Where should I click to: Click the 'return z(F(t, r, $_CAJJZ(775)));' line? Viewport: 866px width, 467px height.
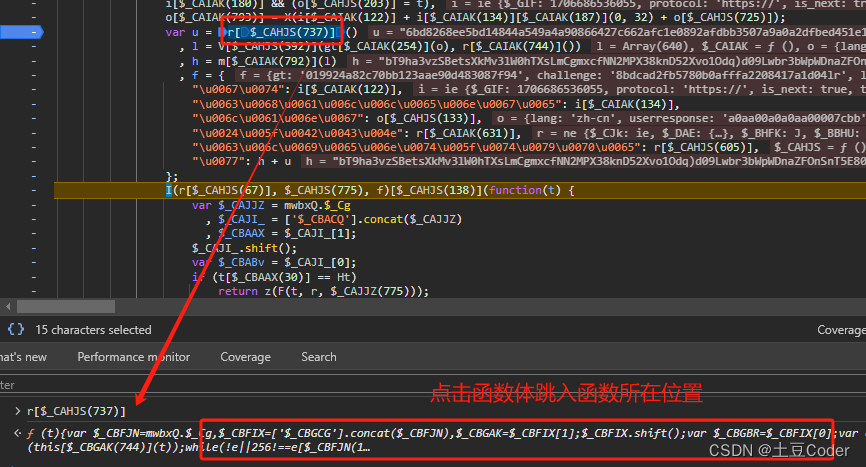pos(323,291)
